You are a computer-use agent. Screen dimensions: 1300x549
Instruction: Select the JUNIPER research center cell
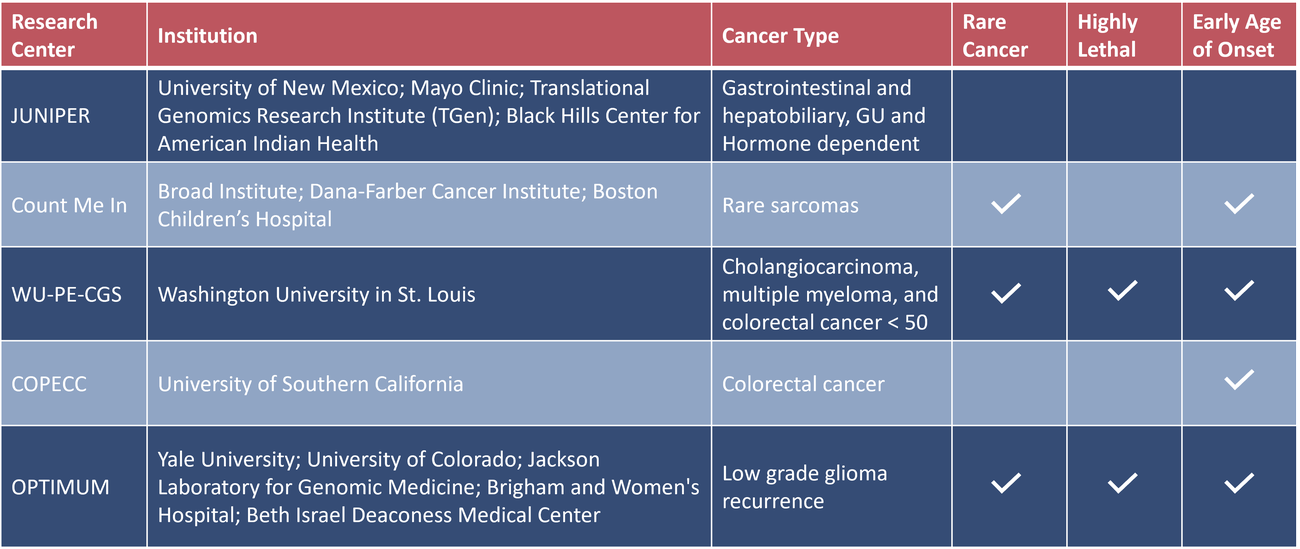[51, 116]
